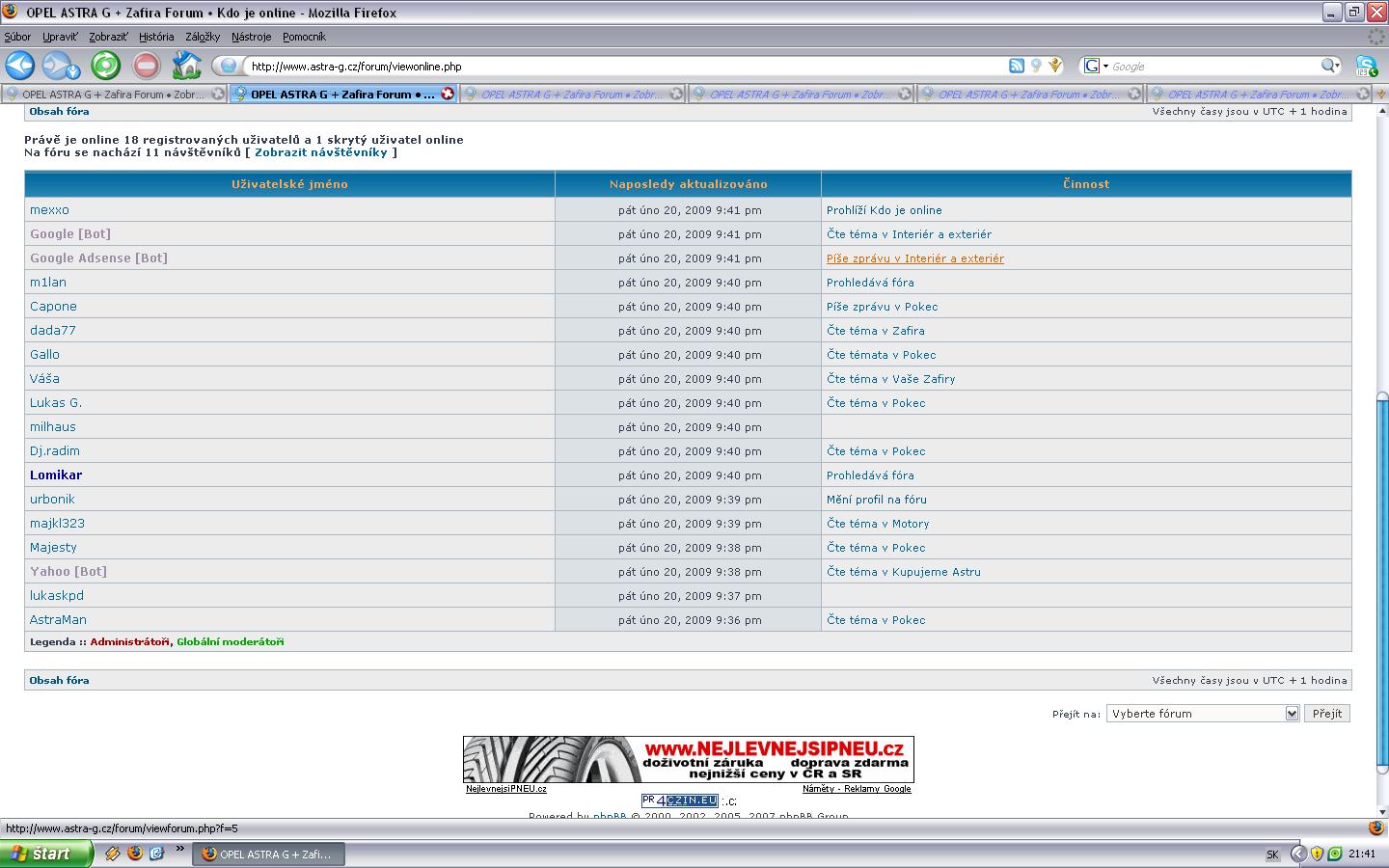Click in the Google search field
This screenshot has width=1389, height=868.
1212,67
